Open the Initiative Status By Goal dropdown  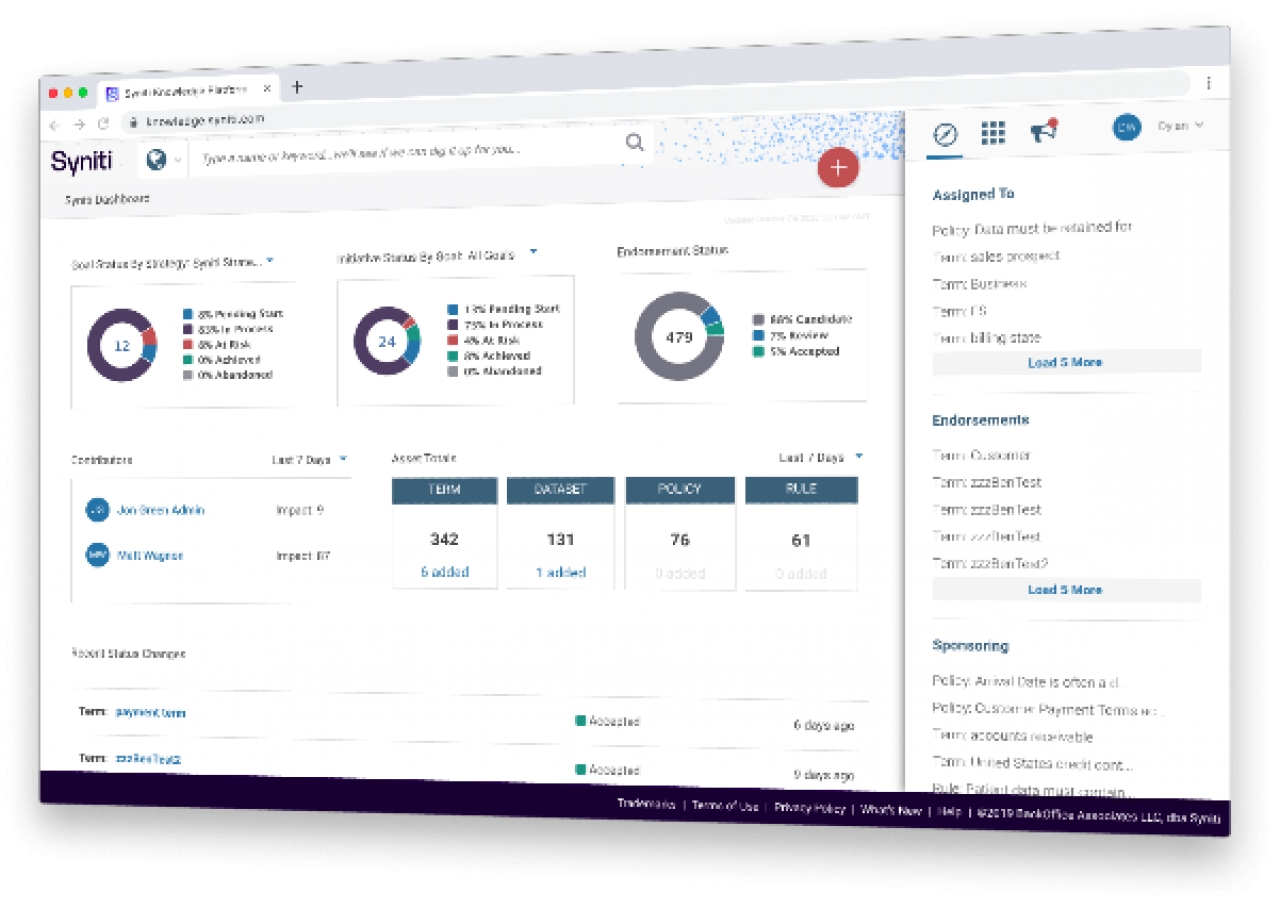click(x=533, y=252)
